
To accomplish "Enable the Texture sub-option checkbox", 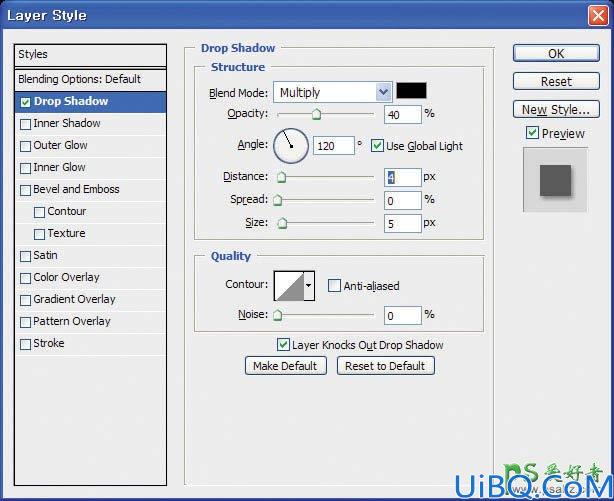I will [x=40, y=234].
